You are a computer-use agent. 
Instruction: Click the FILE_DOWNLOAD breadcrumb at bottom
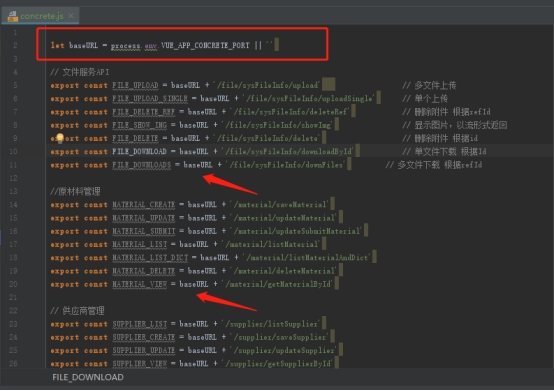88,377
